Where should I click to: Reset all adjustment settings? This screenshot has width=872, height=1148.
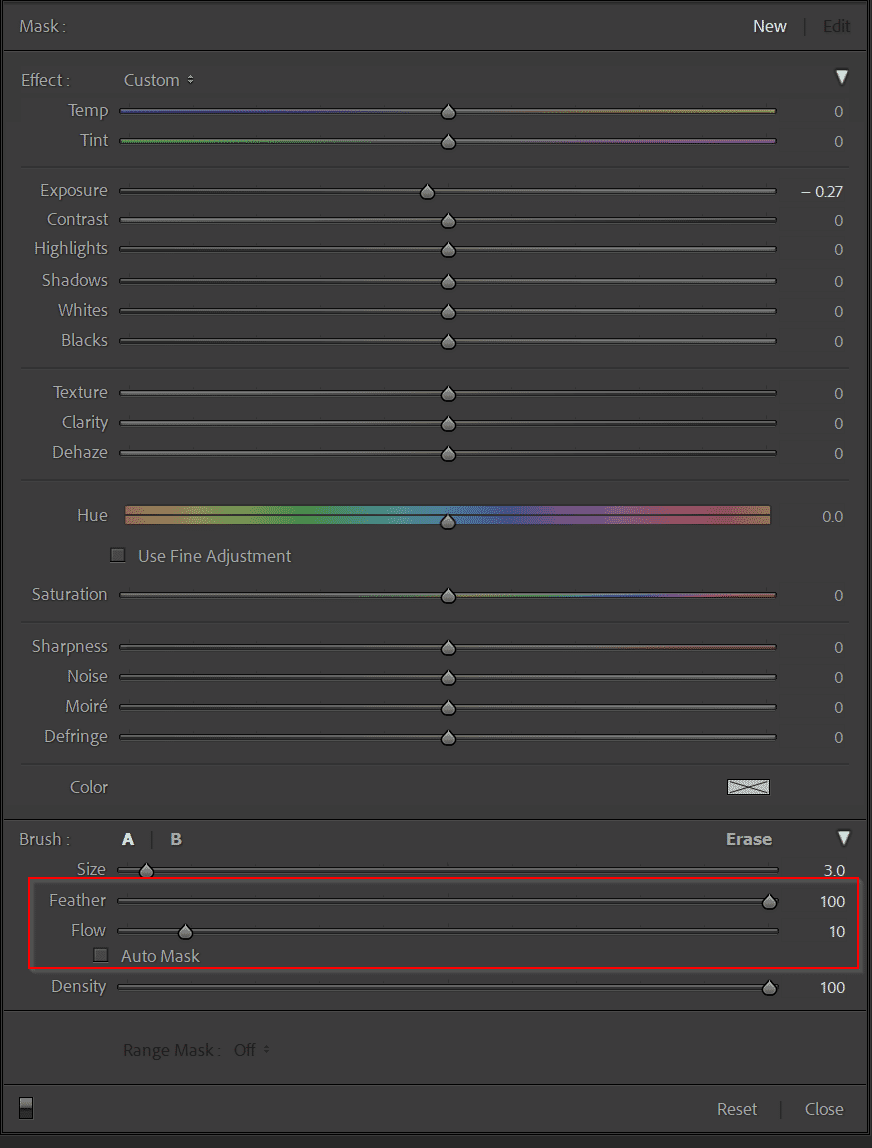coord(737,1109)
